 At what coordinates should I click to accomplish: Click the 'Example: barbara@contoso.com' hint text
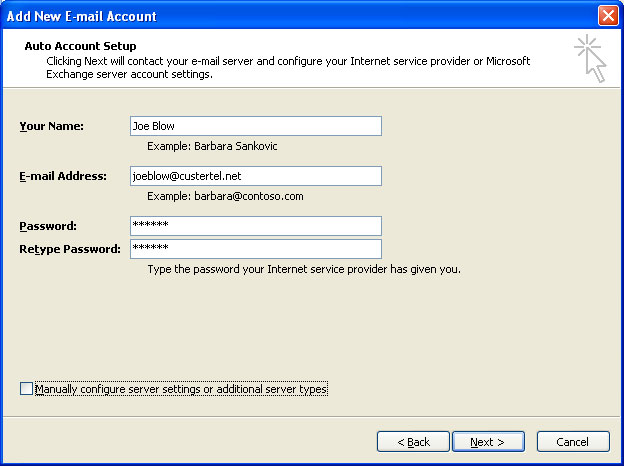click(225, 196)
